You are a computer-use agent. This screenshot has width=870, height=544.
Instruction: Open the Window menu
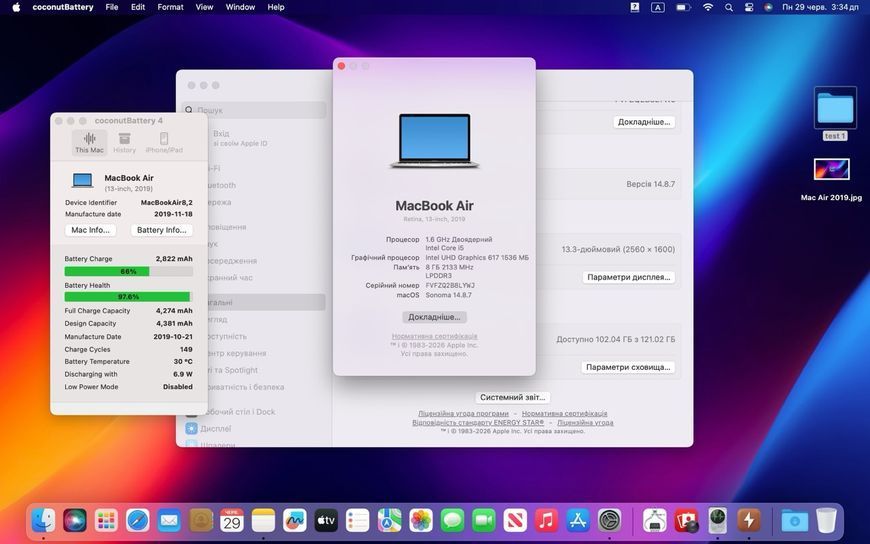click(240, 7)
